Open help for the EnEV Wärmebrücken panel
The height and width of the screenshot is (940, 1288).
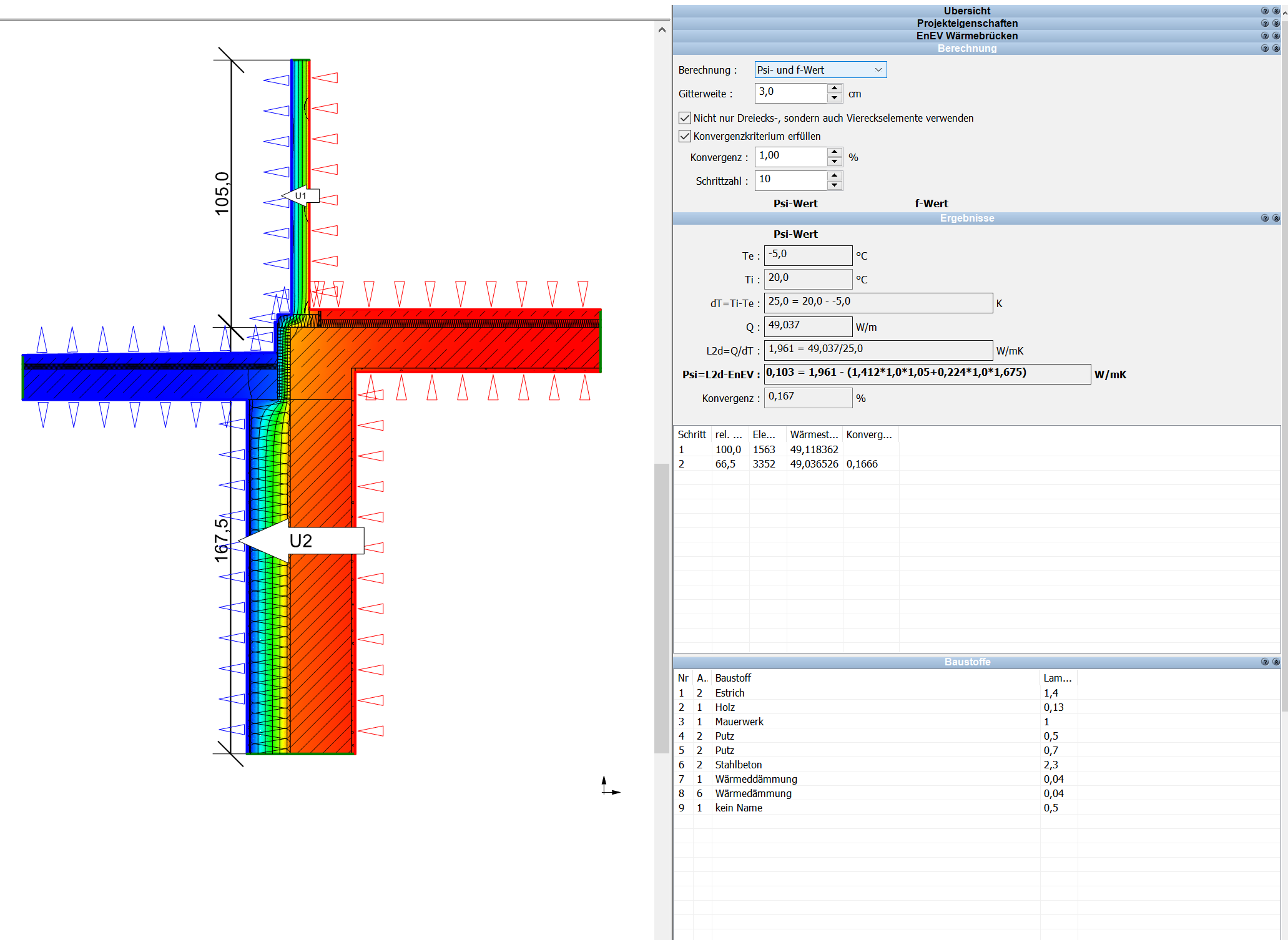click(x=1266, y=36)
